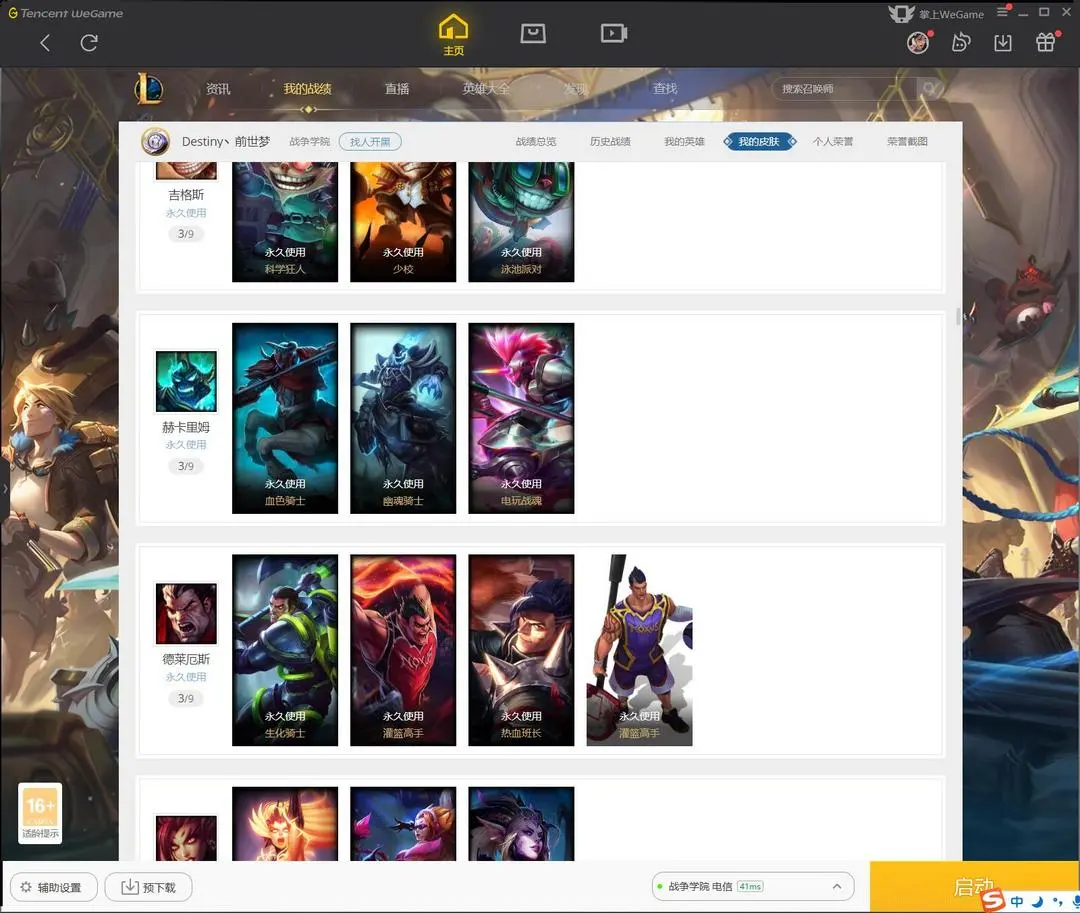This screenshot has height=913, width=1080.
Task: Open the 历史战绩 section
Action: [x=610, y=141]
